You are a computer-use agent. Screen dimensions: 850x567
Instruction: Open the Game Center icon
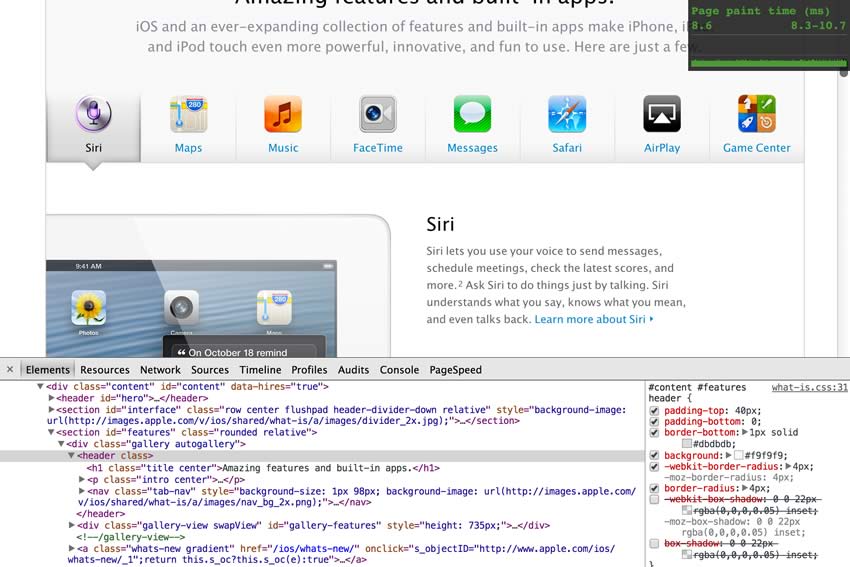[x=757, y=114]
